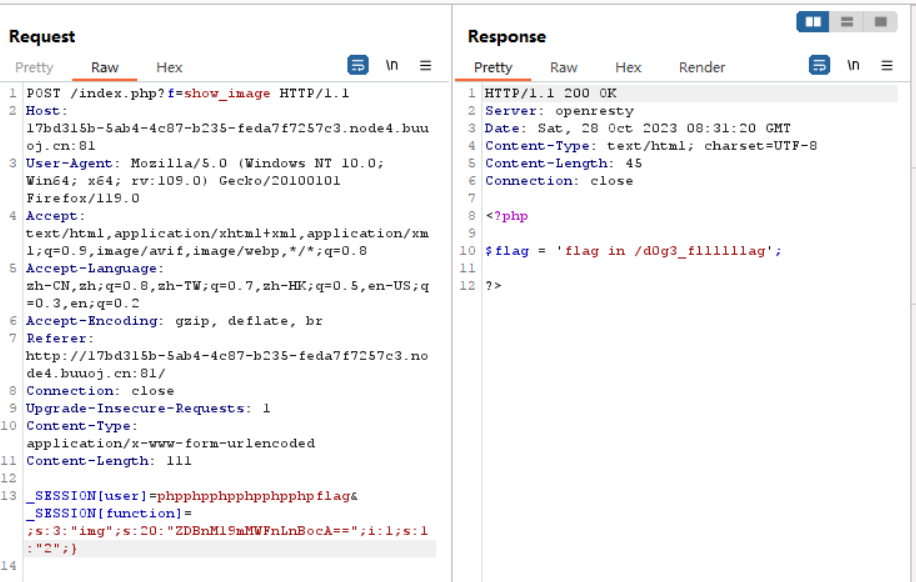
Task: Click the $flag variable line in response
Action: [633, 251]
